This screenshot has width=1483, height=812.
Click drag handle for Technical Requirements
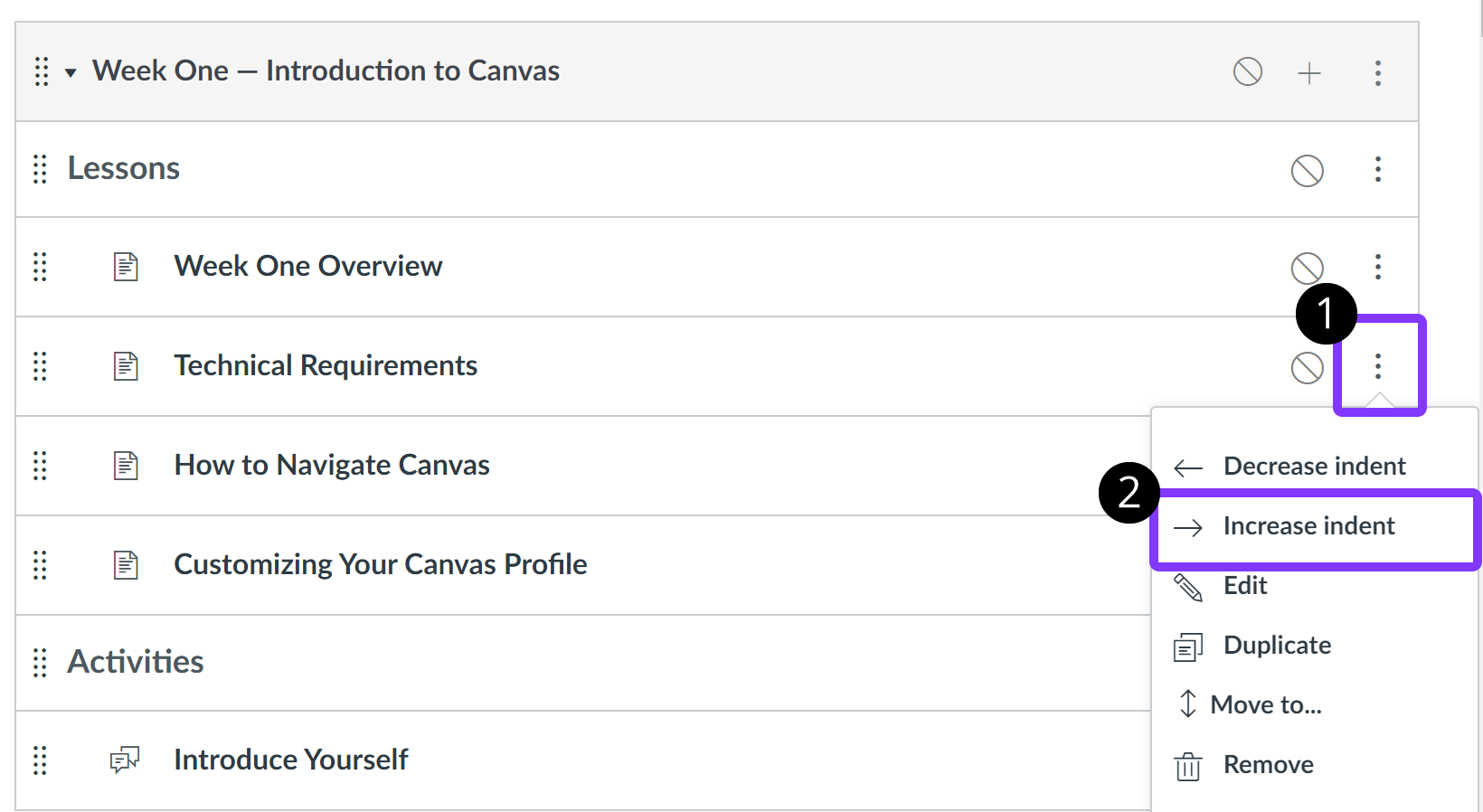pyautogui.click(x=40, y=366)
